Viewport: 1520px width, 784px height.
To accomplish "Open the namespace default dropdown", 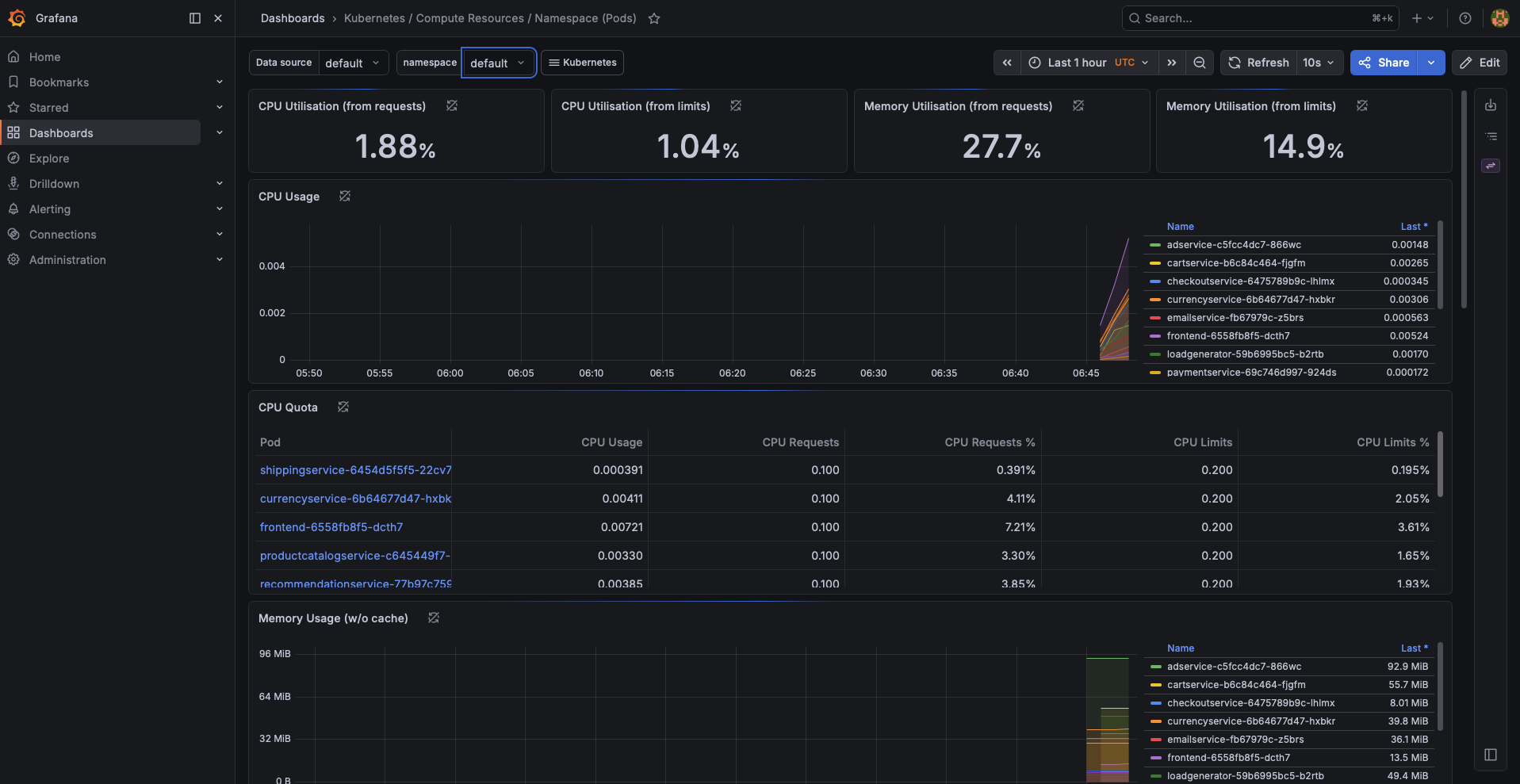I will [498, 63].
